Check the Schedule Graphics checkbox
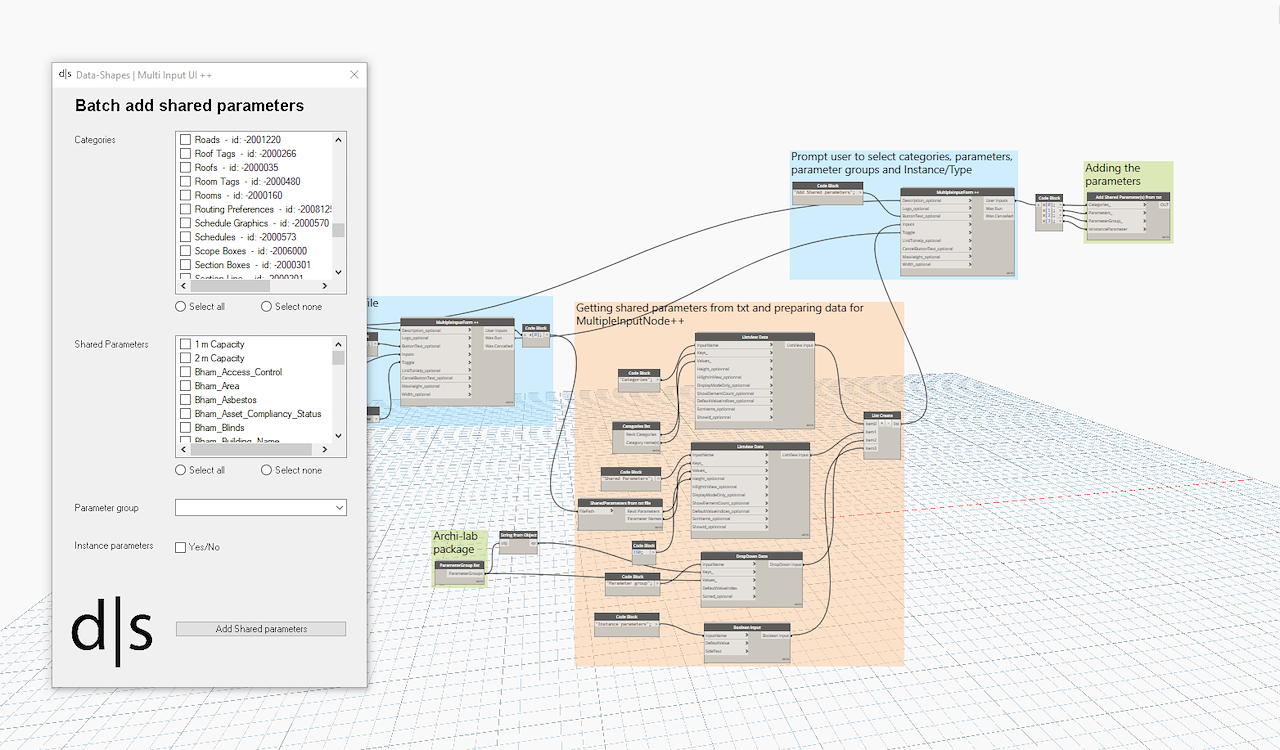Viewport: 1280px width, 750px height. [185, 224]
